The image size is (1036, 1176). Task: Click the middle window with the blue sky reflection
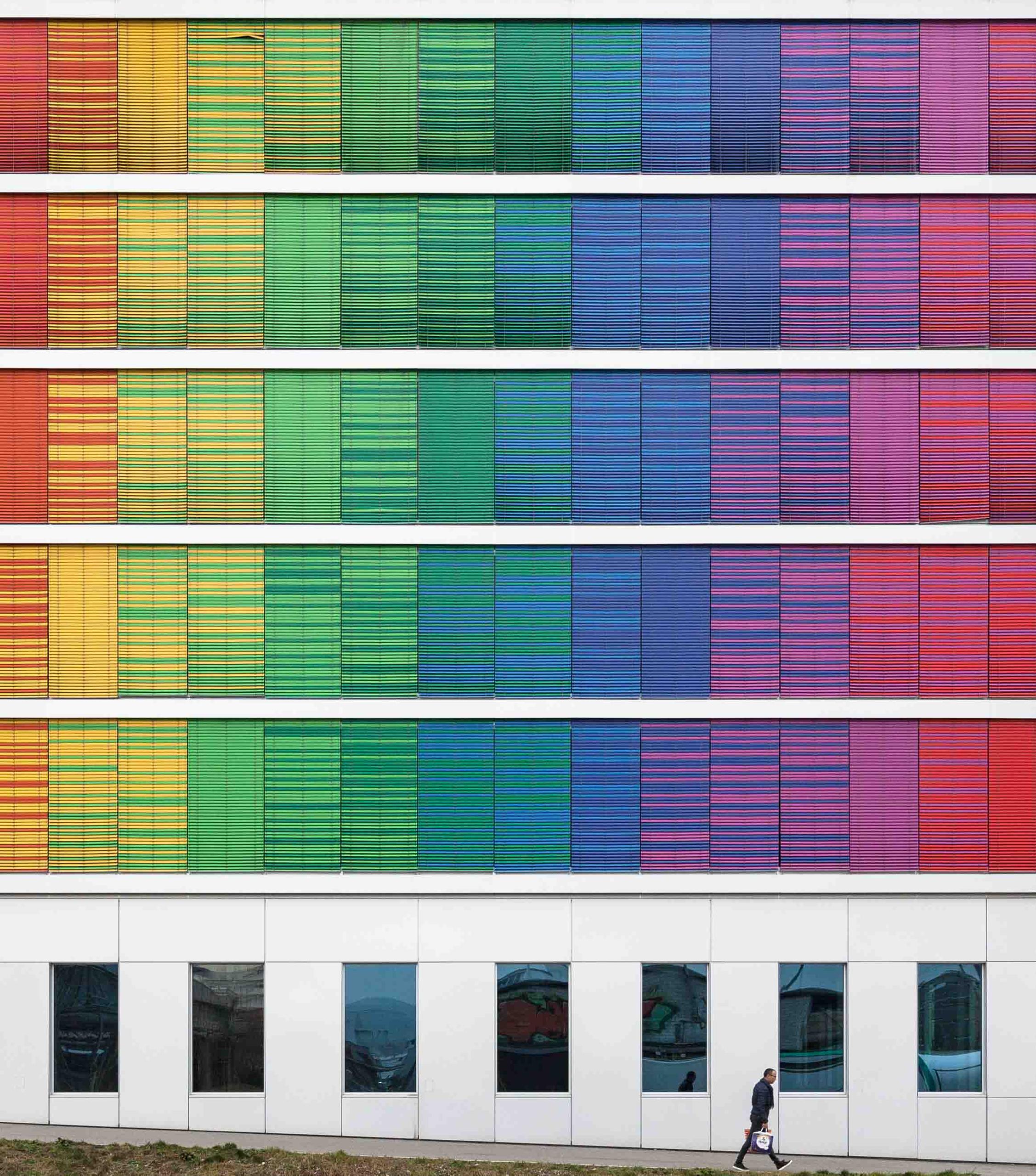(x=380, y=1028)
